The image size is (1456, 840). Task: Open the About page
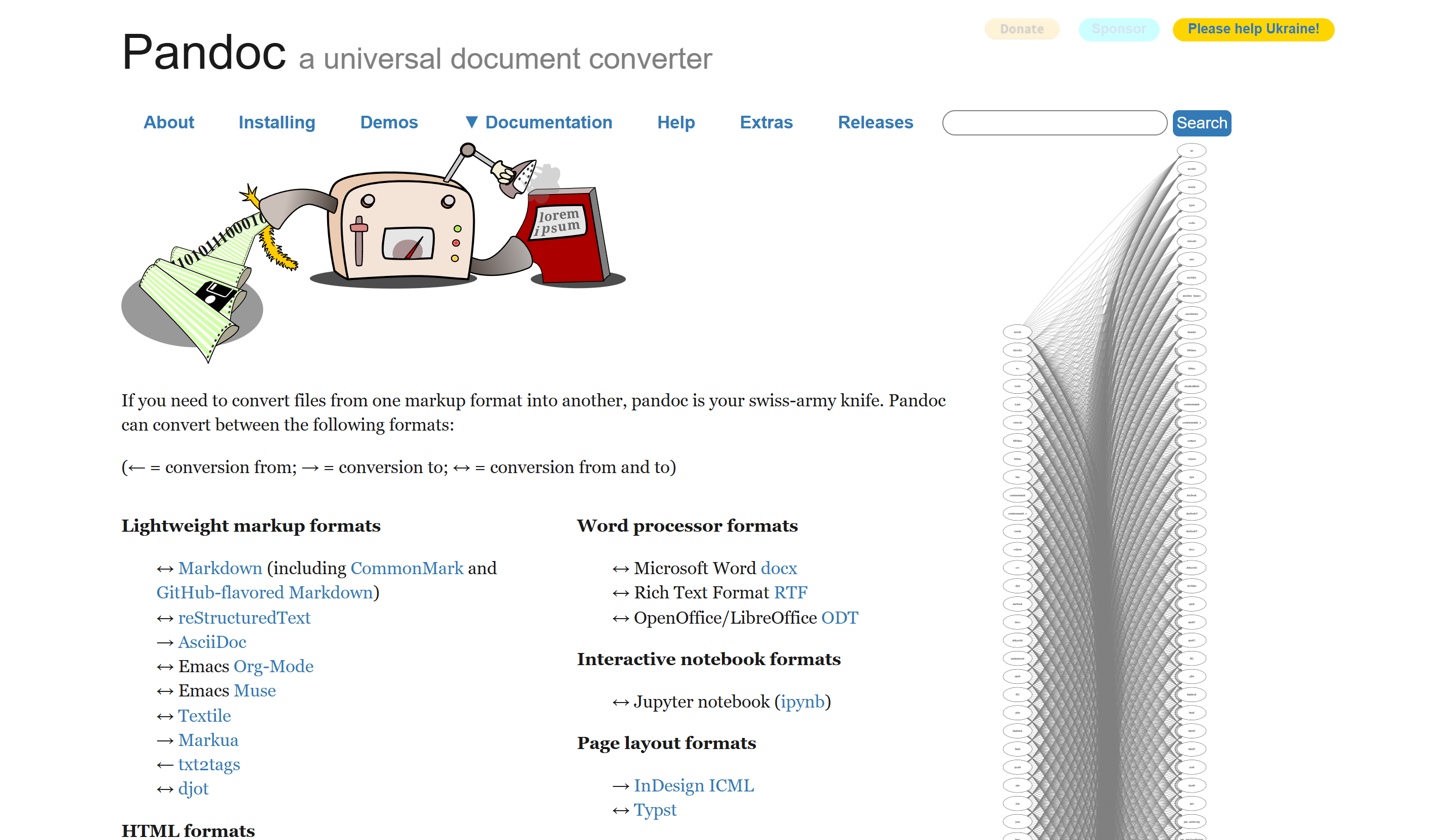coord(168,122)
